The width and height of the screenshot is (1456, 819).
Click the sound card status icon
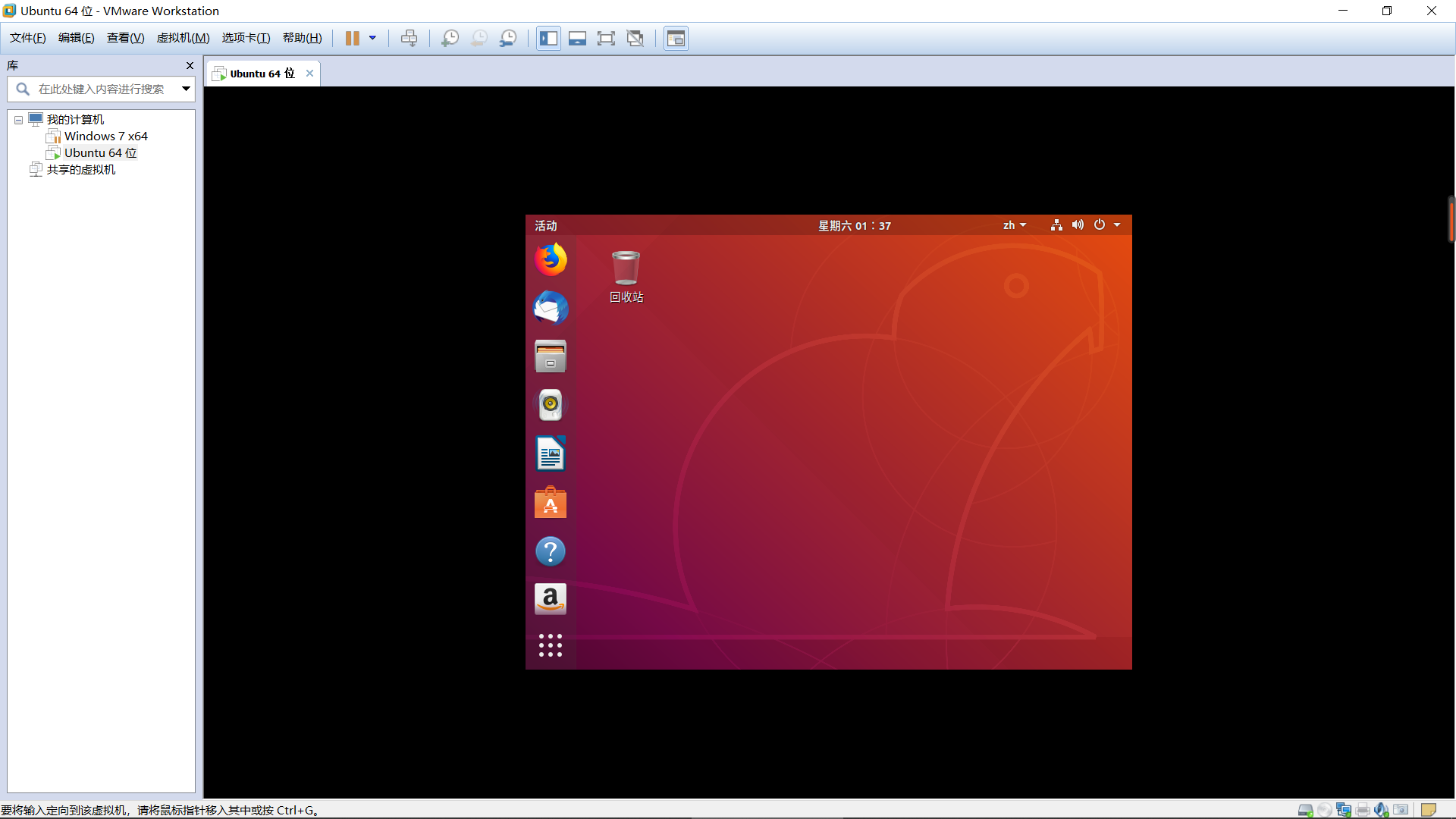tap(1381, 810)
